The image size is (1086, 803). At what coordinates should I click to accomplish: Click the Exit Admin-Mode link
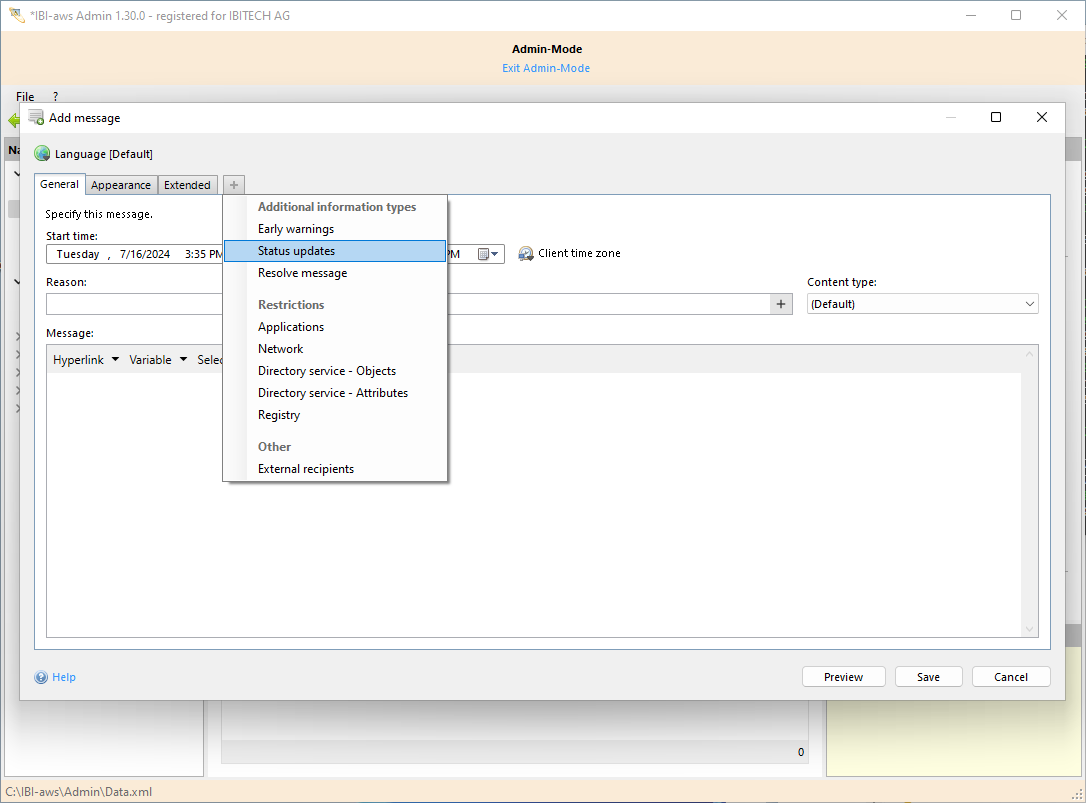[x=546, y=68]
